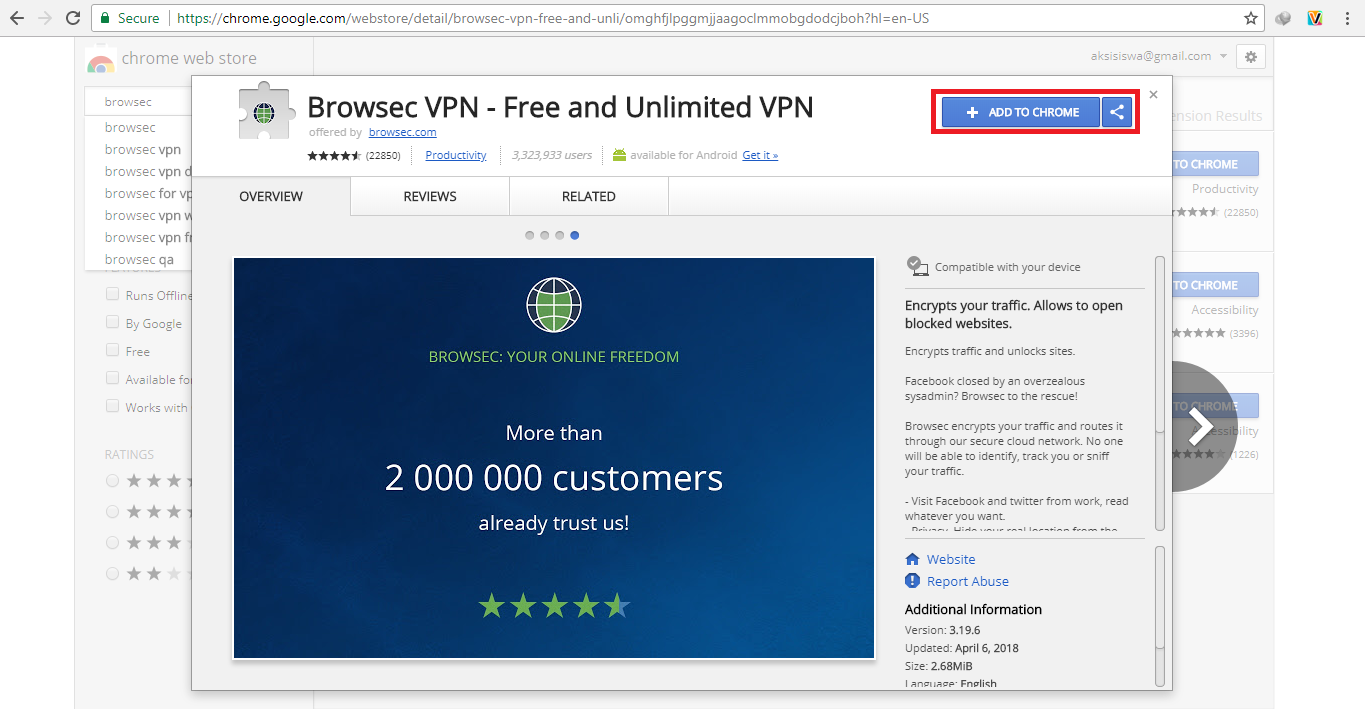This screenshot has width=1365, height=709.
Task: Click the browser forward arrow
Action: [x=45, y=18]
